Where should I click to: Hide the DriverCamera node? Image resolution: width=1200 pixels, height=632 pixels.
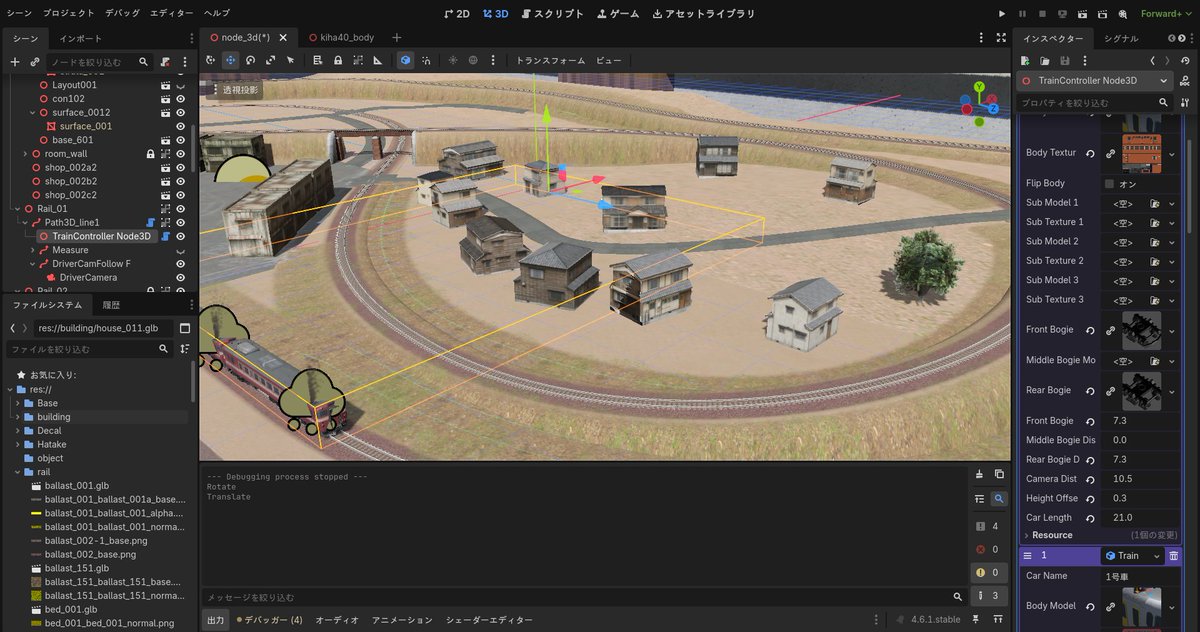click(x=181, y=277)
